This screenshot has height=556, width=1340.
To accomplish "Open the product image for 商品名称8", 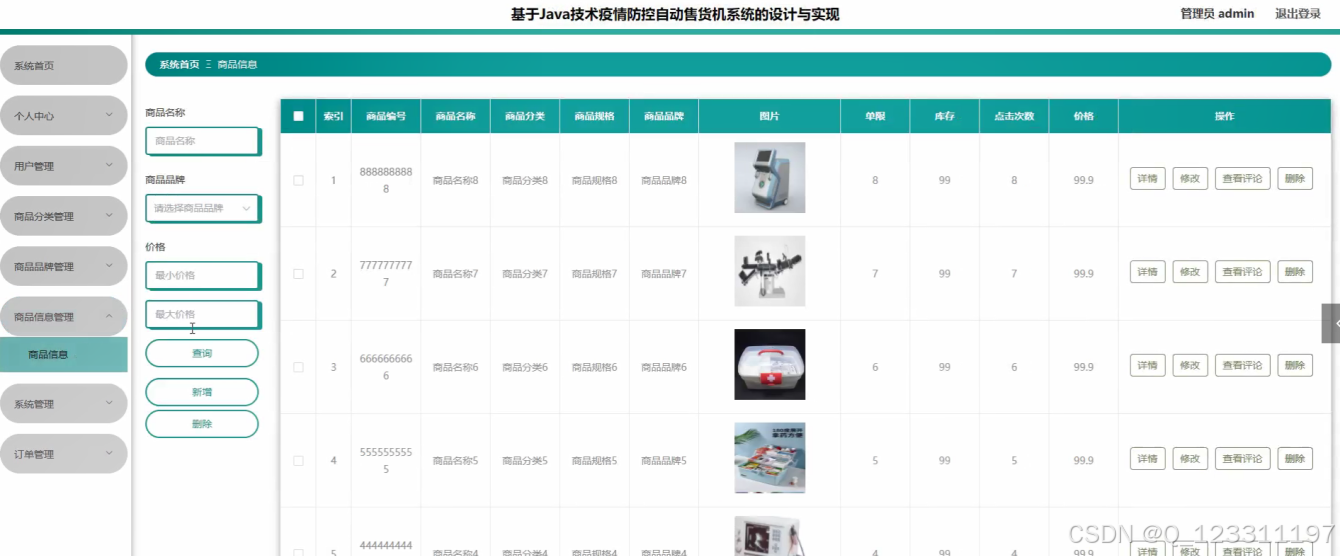I will (x=769, y=178).
